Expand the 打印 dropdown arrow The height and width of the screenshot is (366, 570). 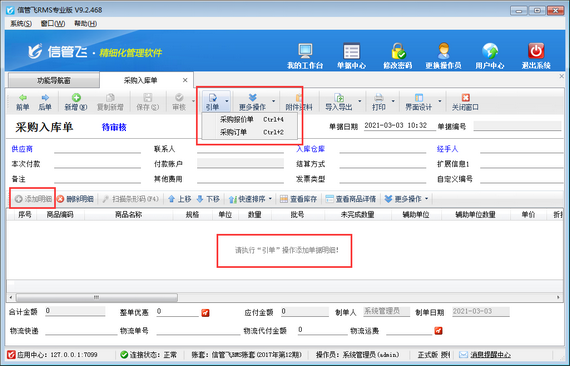(393, 101)
